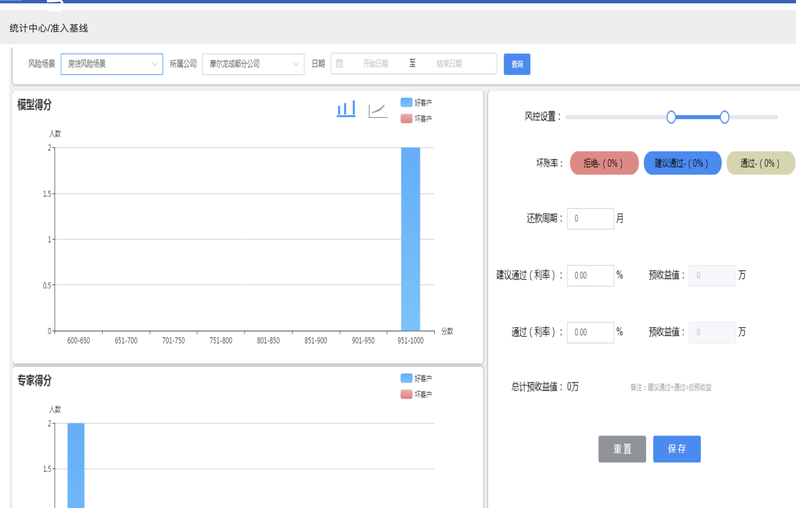The image size is (800, 508).
Task: Click the 801-850 axis label
Action: click(x=268, y=341)
